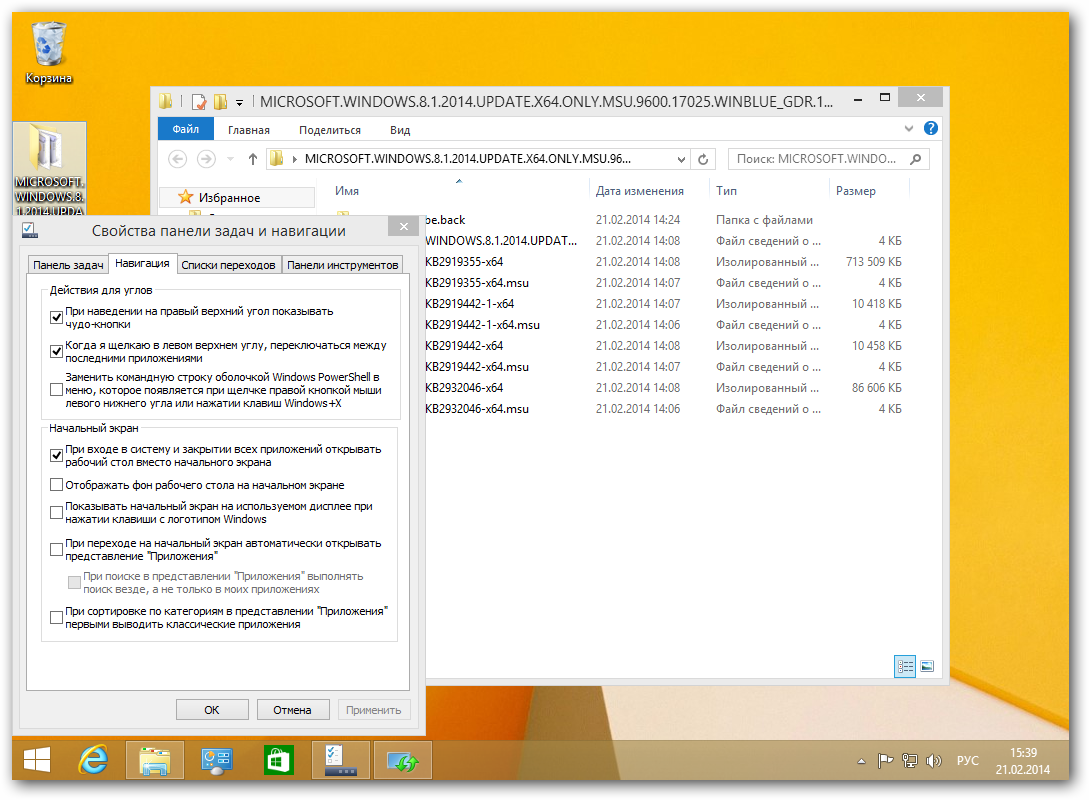Select file KB2919355-x64.msu
1089x800 pixels.
476,283
